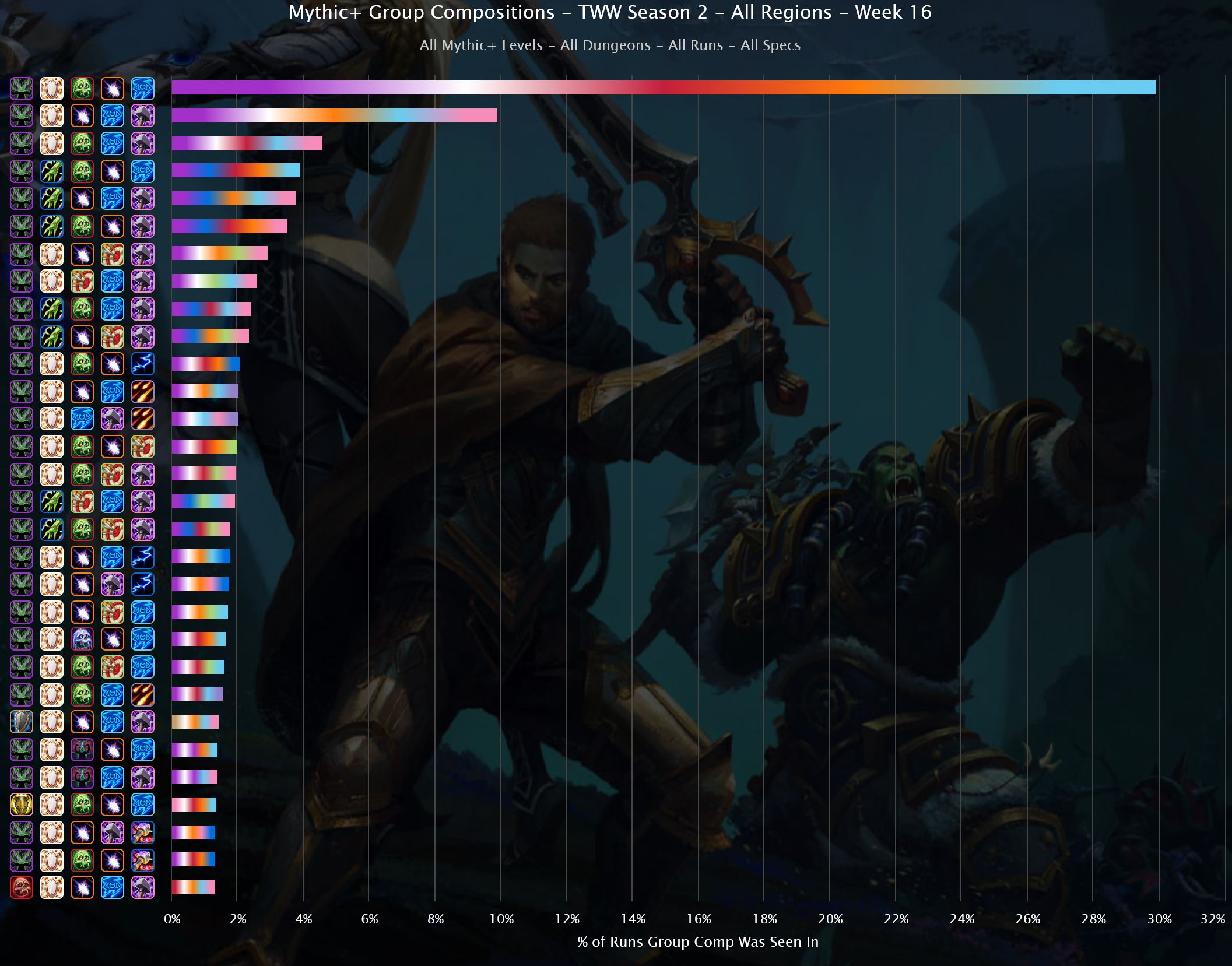Select Balance Druid starburst icon in the 30% row
This screenshot has height=966, width=1232.
pyautogui.click(x=113, y=89)
